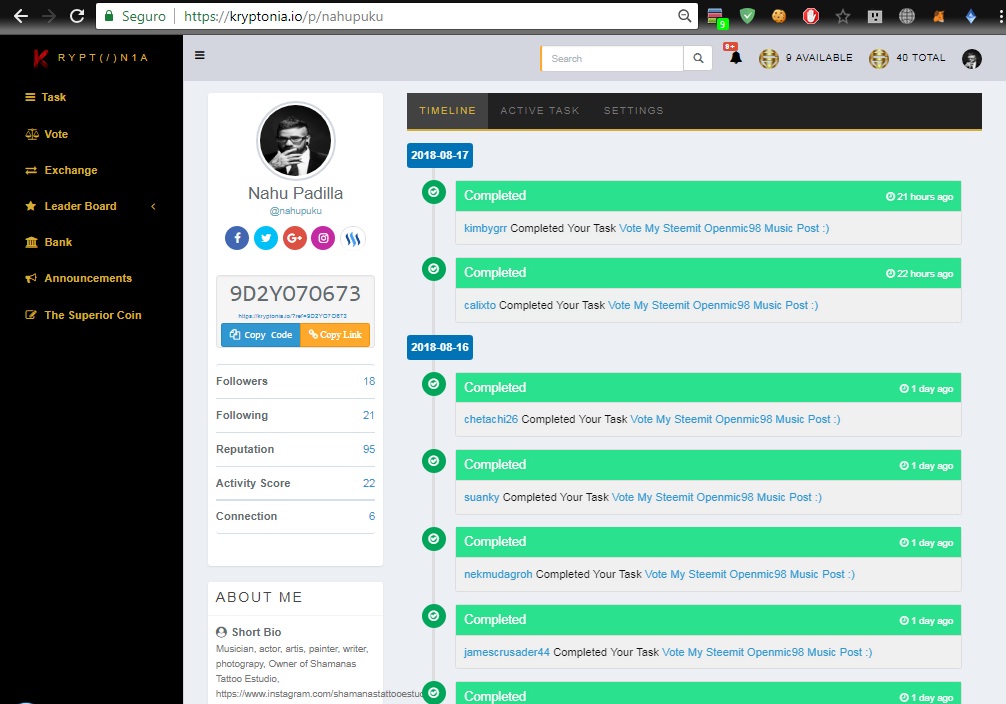
Task: Click check icon beside jamescrusader44 entry
Action: [x=434, y=616]
